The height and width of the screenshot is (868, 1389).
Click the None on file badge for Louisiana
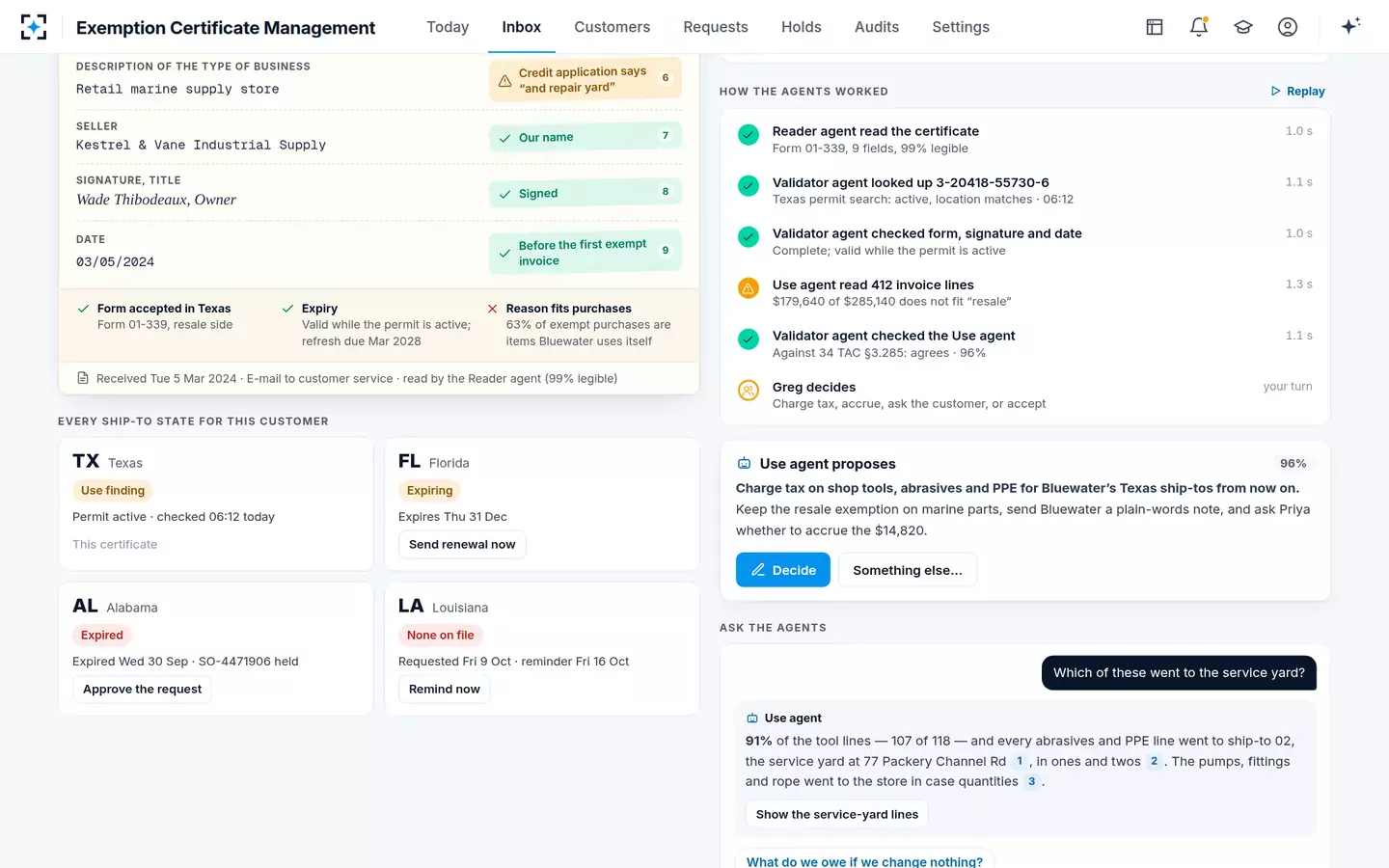441,636
